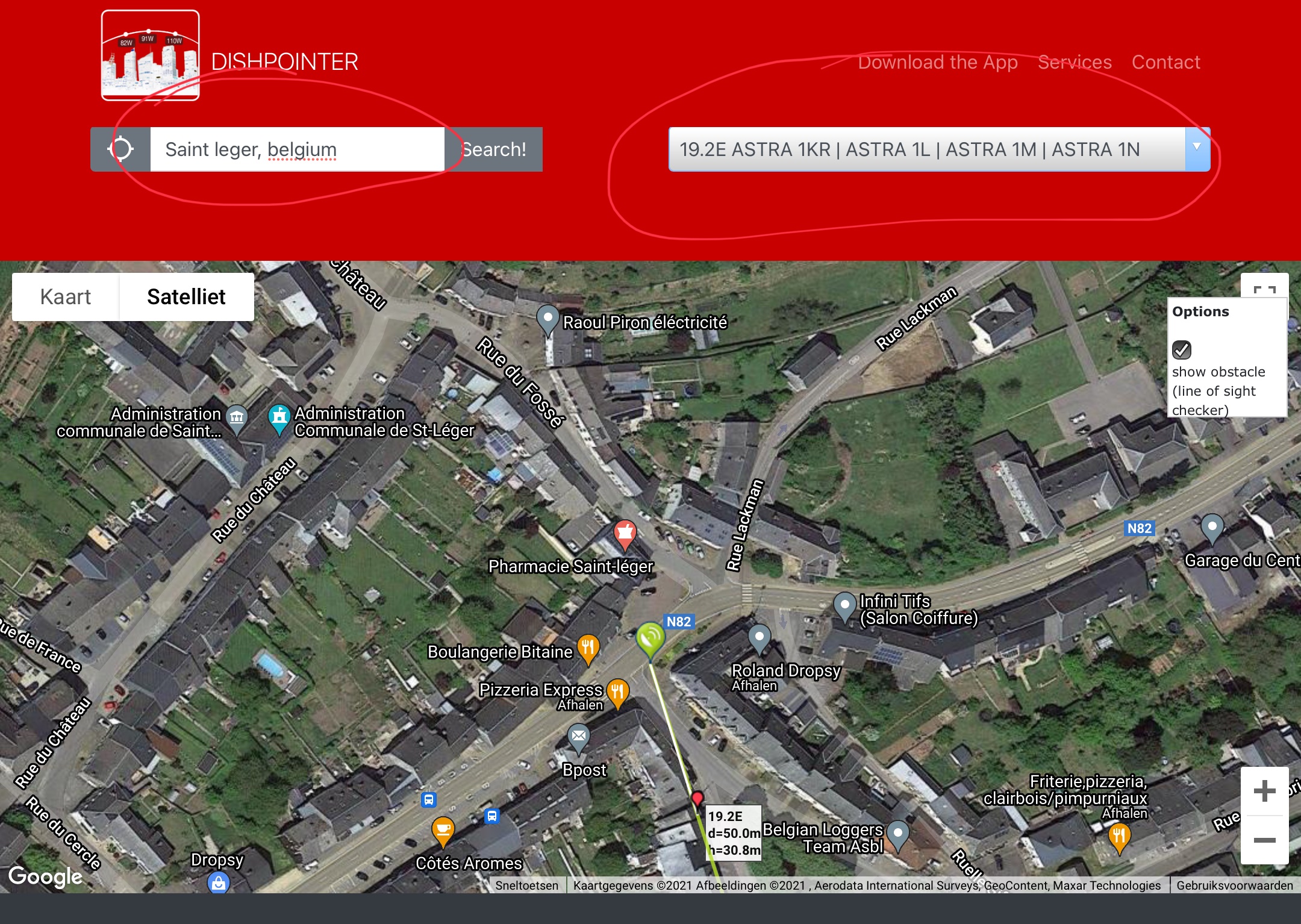Click the bus stop icon below Bpost street
The width and height of the screenshot is (1301, 924).
coord(428,800)
